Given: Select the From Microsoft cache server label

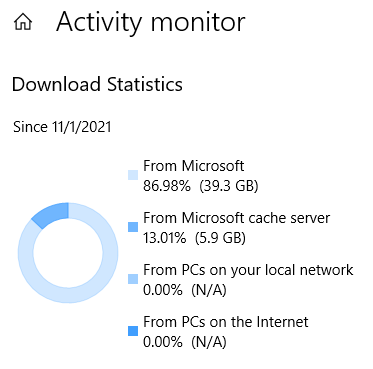Looking at the screenshot, I should pos(237,218).
